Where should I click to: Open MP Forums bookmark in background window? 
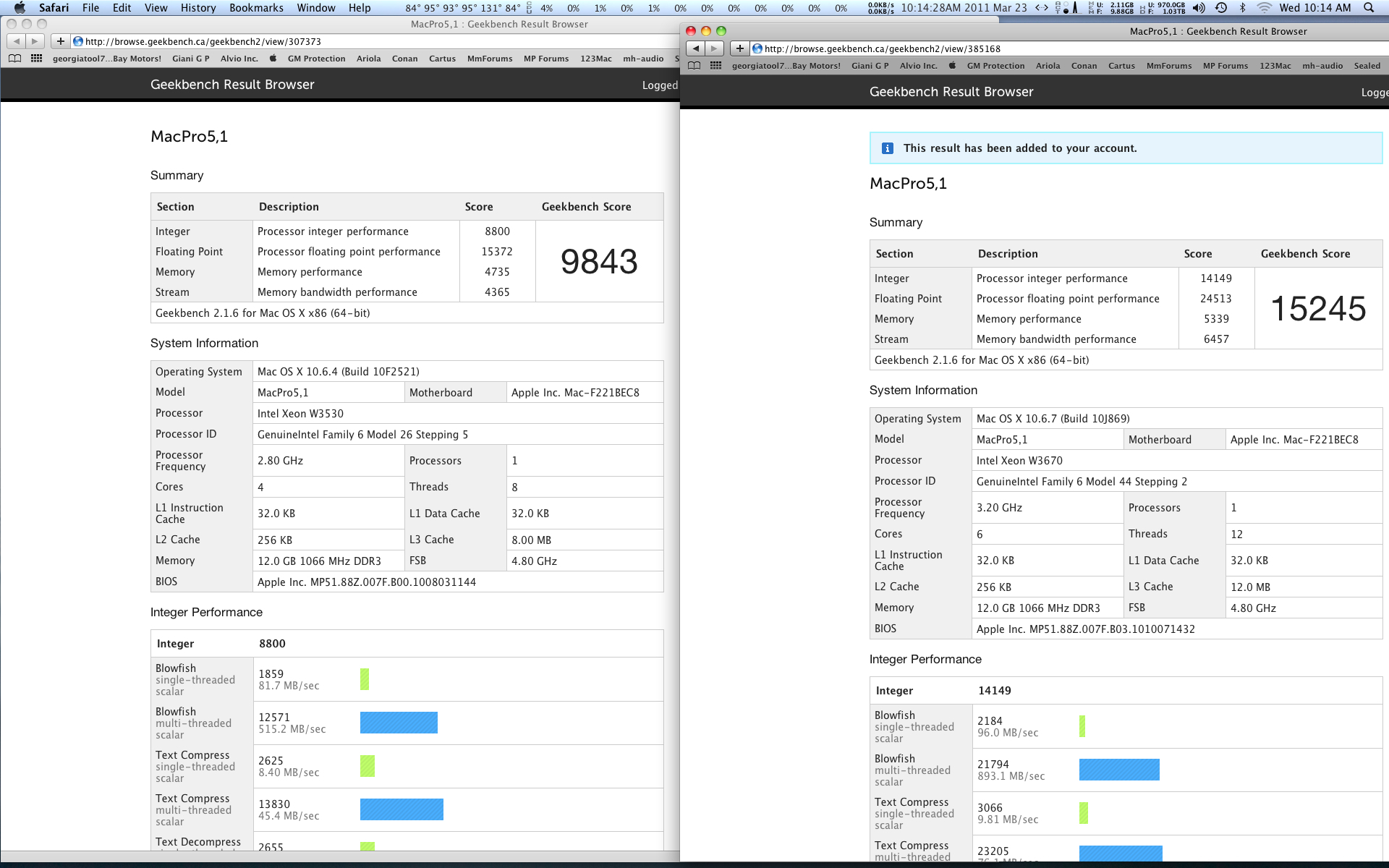coord(546,59)
